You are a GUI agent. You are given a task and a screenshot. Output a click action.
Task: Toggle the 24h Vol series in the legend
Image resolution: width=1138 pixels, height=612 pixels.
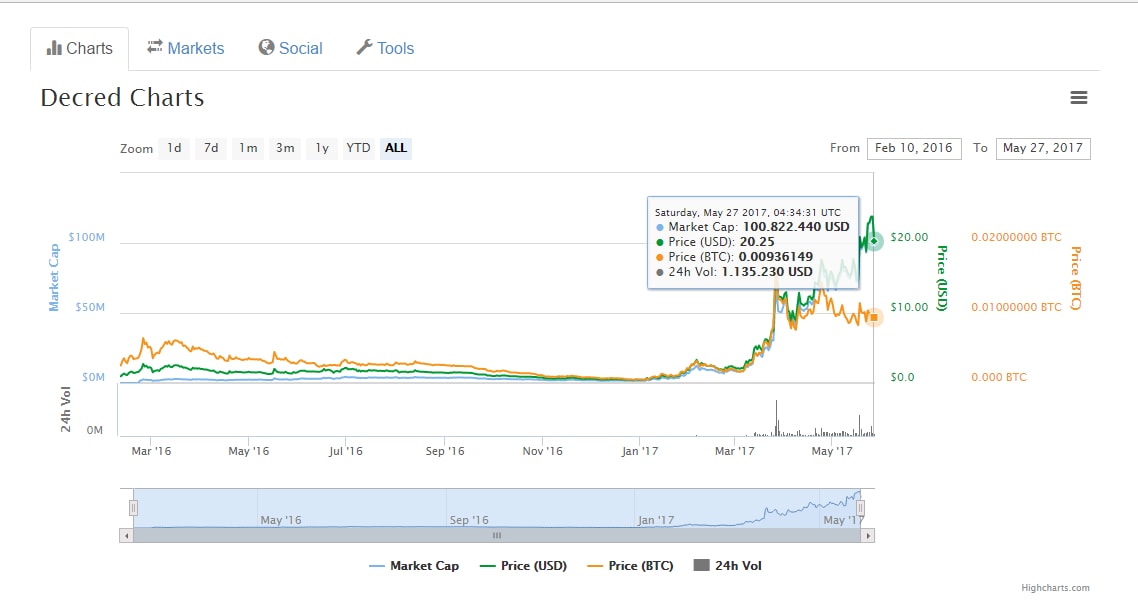click(x=728, y=566)
